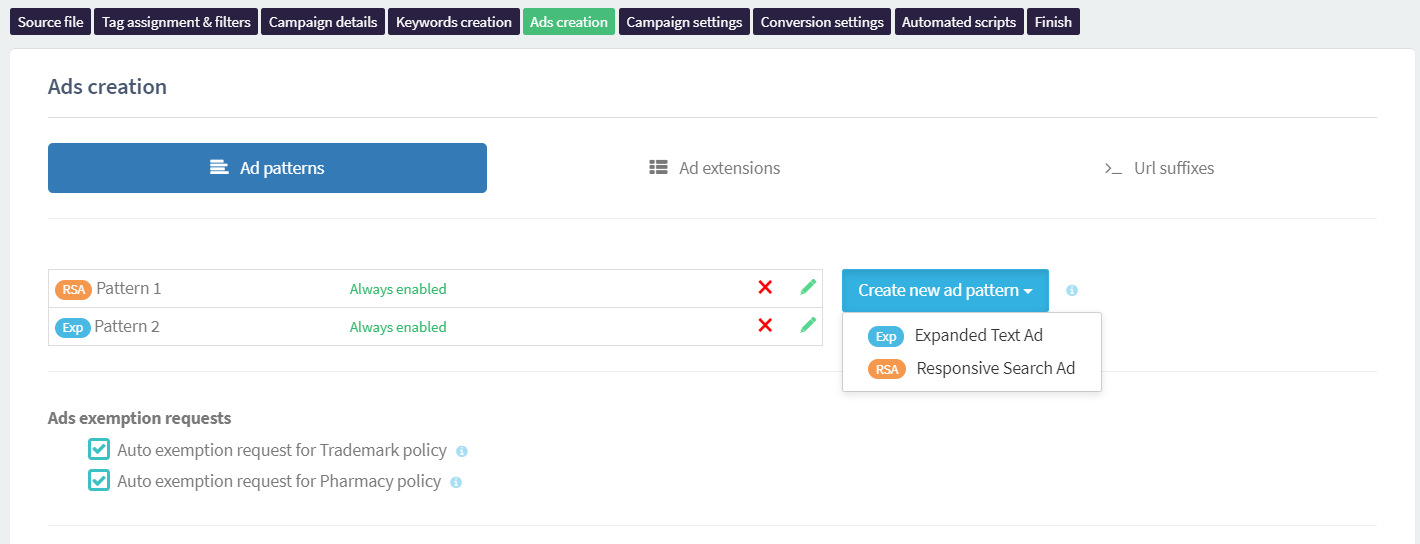Edit Pattern 2 using the pencil icon
This screenshot has width=1420, height=544.
click(808, 325)
